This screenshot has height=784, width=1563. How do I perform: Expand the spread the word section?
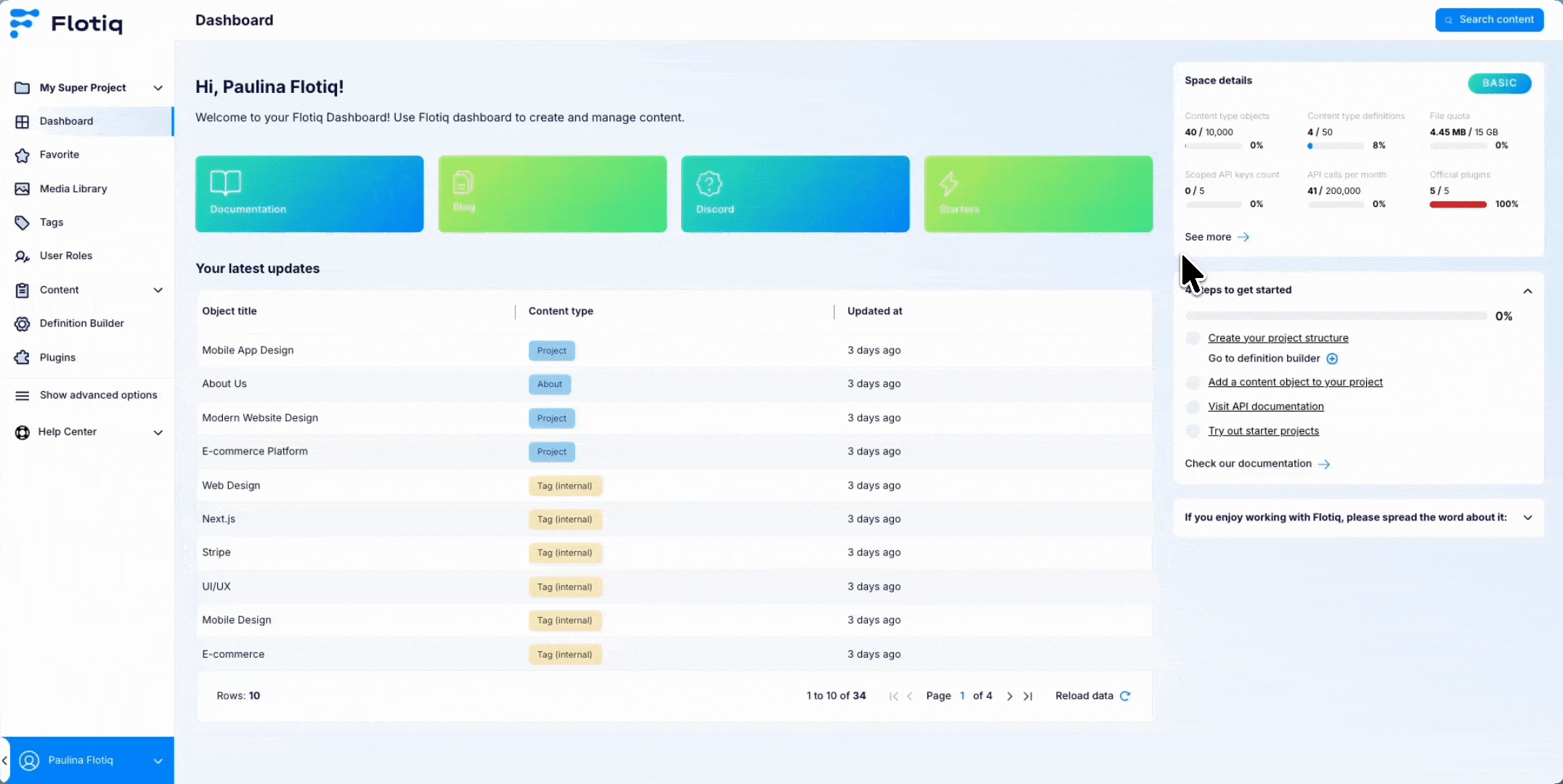[1527, 518]
